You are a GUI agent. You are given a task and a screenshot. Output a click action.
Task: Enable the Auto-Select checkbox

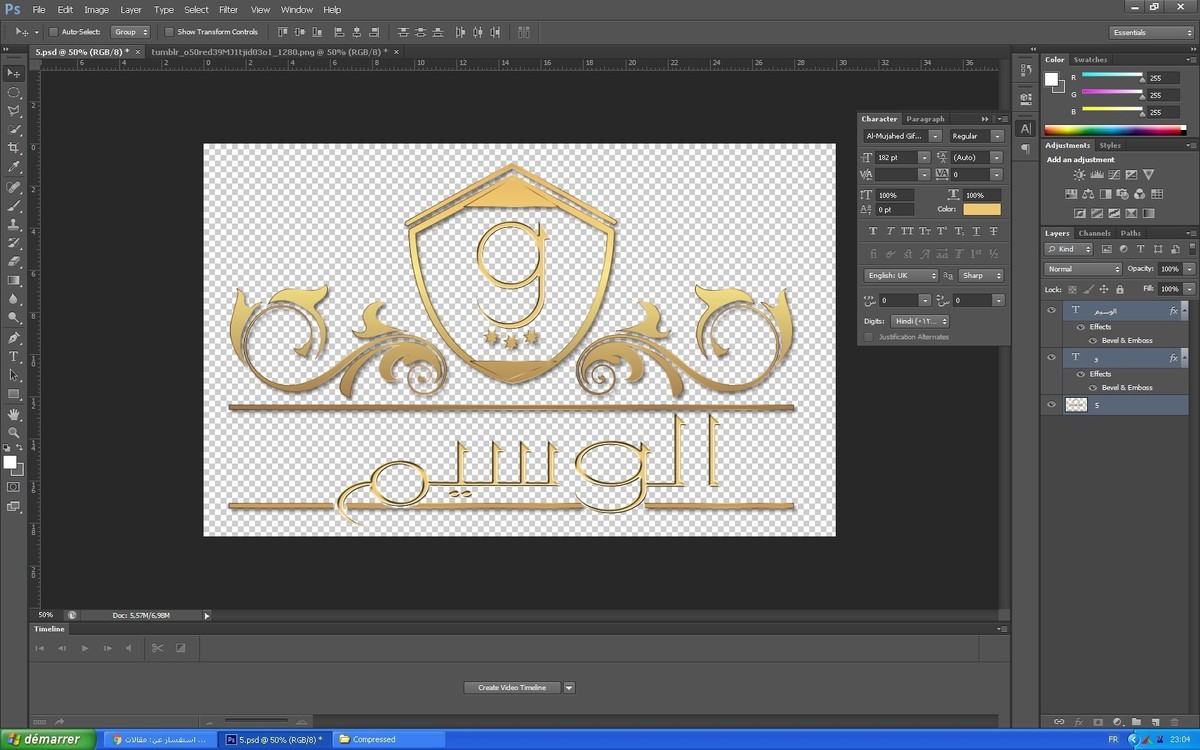pos(53,32)
